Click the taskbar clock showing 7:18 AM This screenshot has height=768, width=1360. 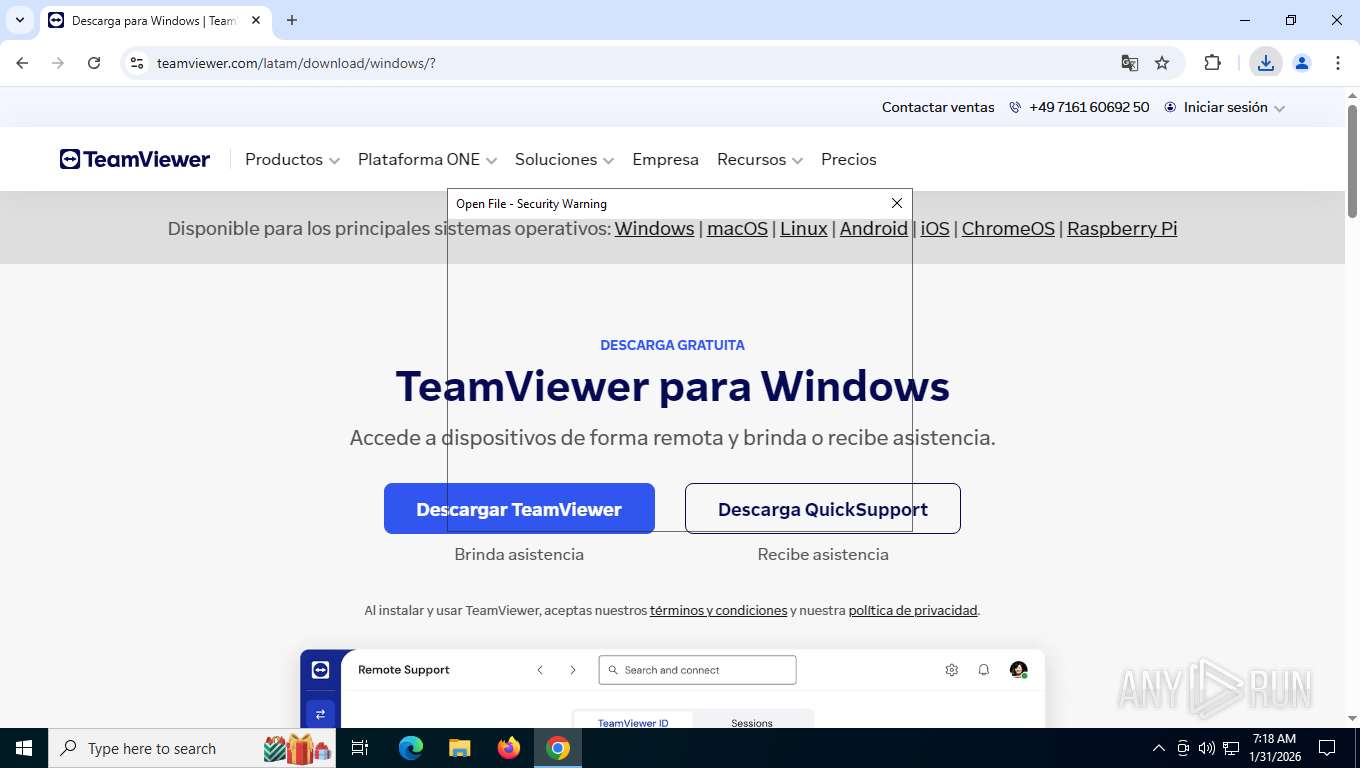(1274, 748)
